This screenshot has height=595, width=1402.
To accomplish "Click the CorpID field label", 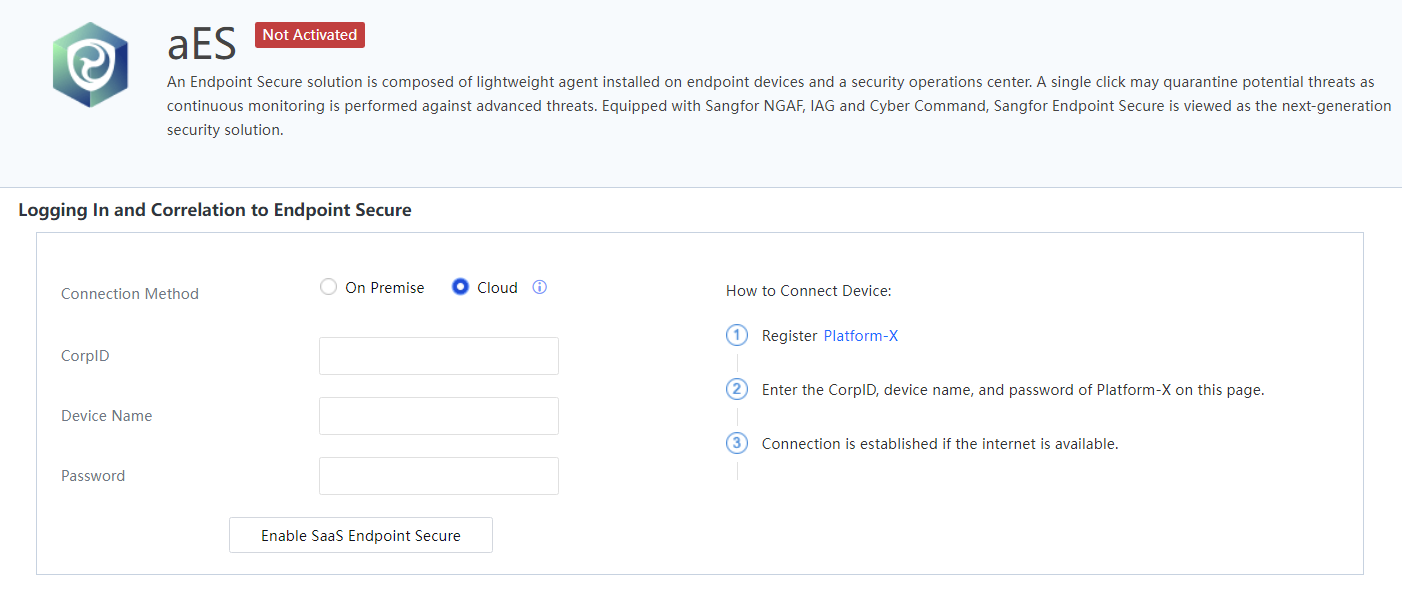I will (85, 356).
